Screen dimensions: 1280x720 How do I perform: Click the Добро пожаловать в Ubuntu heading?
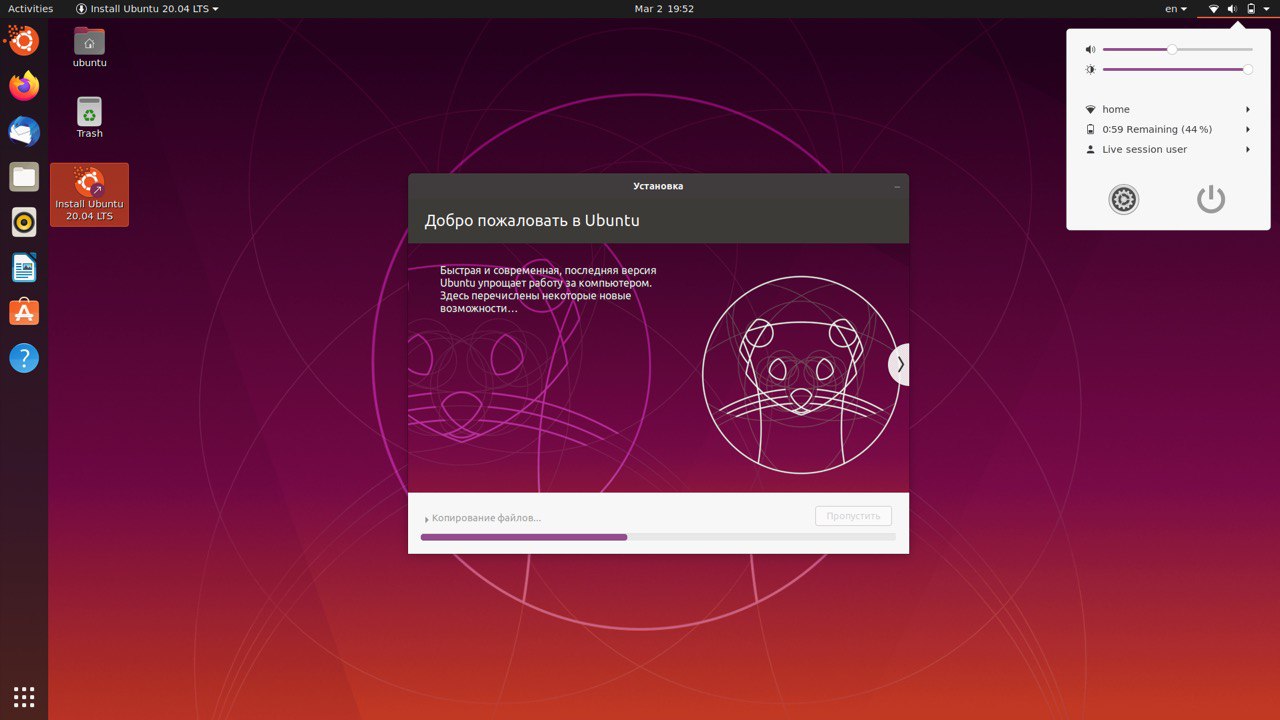[532, 220]
